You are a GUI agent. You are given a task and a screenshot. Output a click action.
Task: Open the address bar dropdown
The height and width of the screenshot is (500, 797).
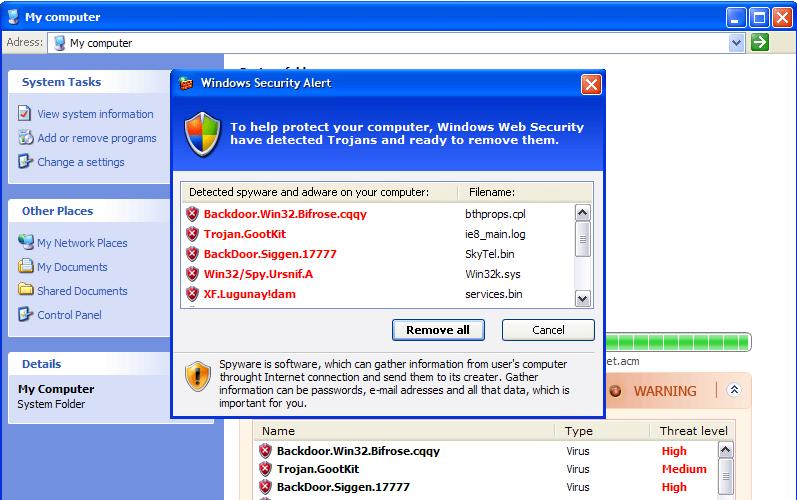click(x=736, y=43)
